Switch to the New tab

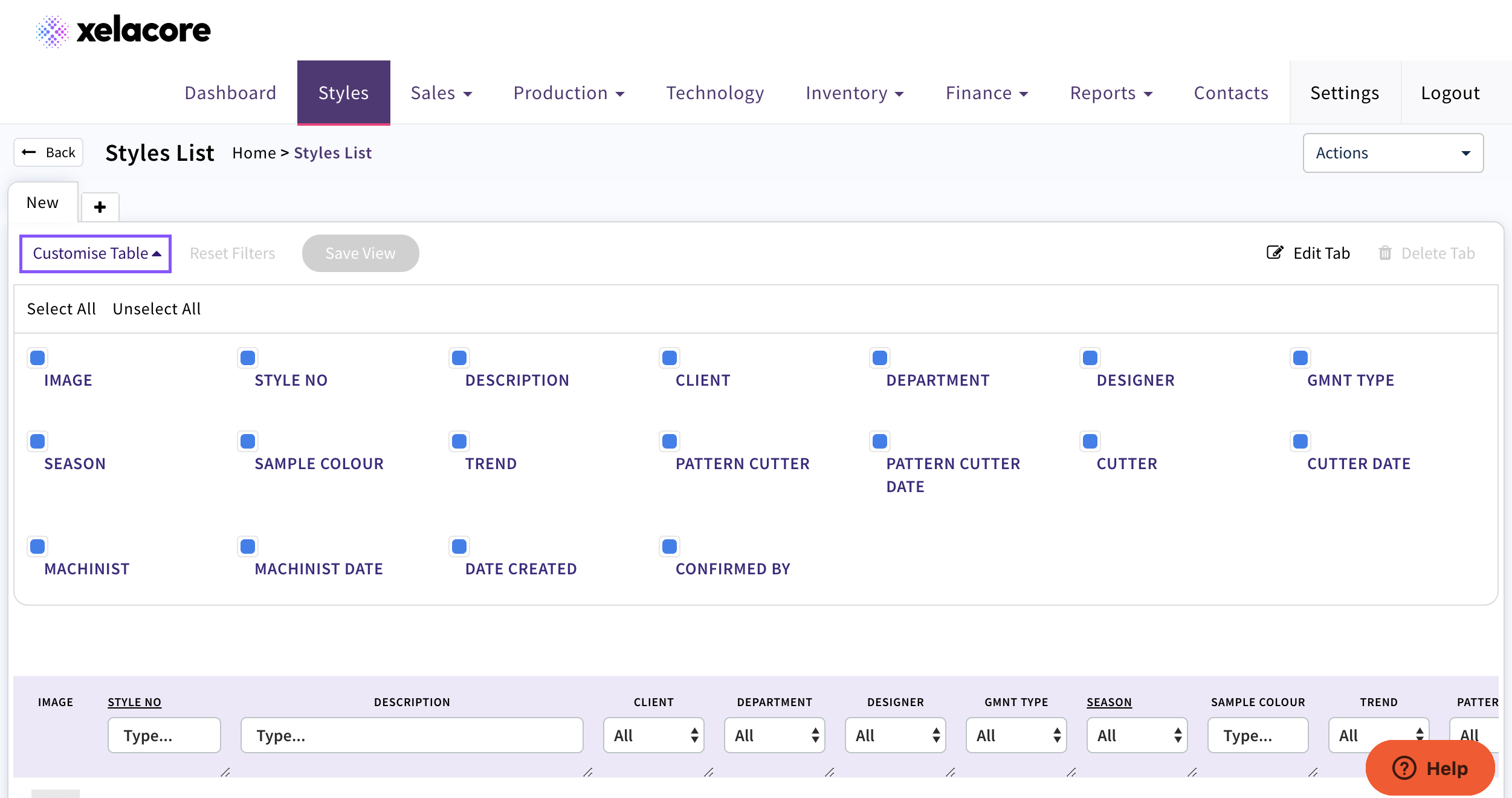(x=43, y=203)
